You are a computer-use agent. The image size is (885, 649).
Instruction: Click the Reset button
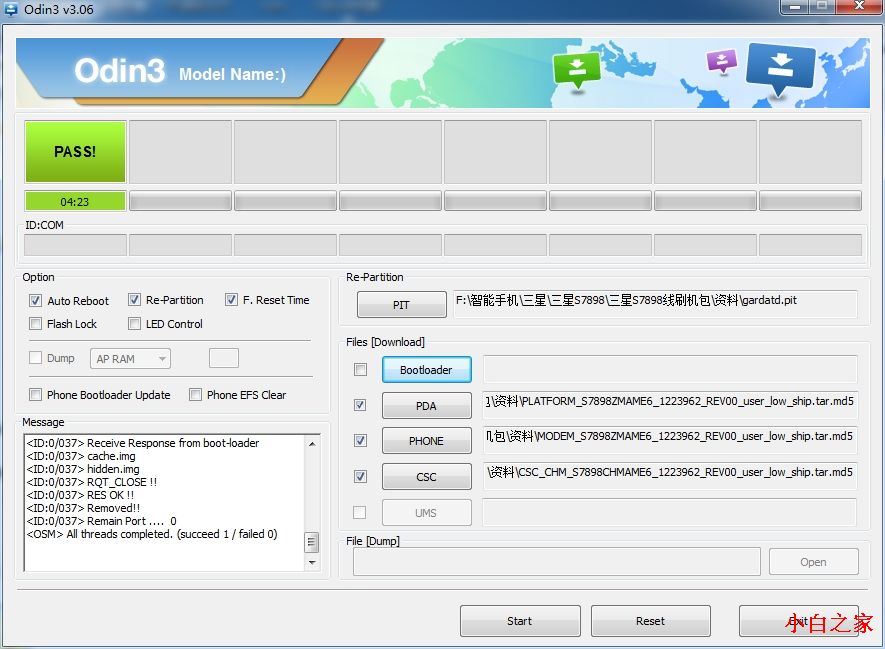click(650, 621)
